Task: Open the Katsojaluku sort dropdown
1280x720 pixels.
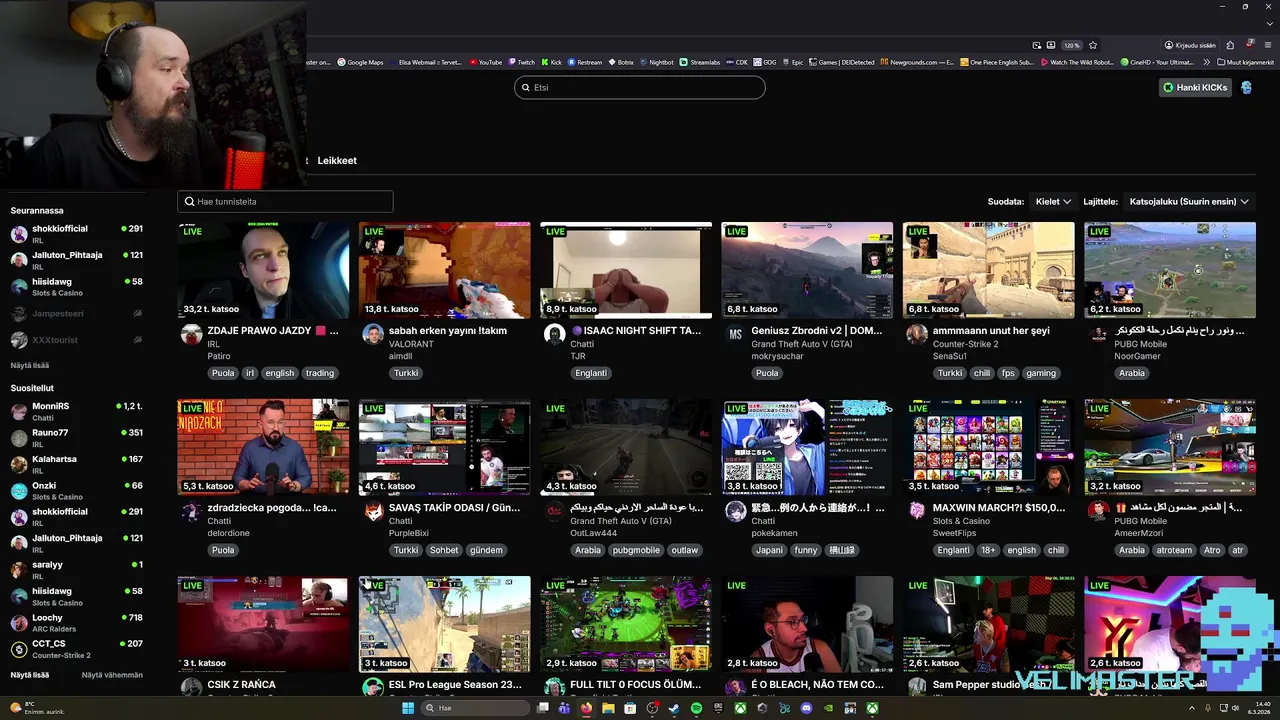Action: (x=1189, y=201)
